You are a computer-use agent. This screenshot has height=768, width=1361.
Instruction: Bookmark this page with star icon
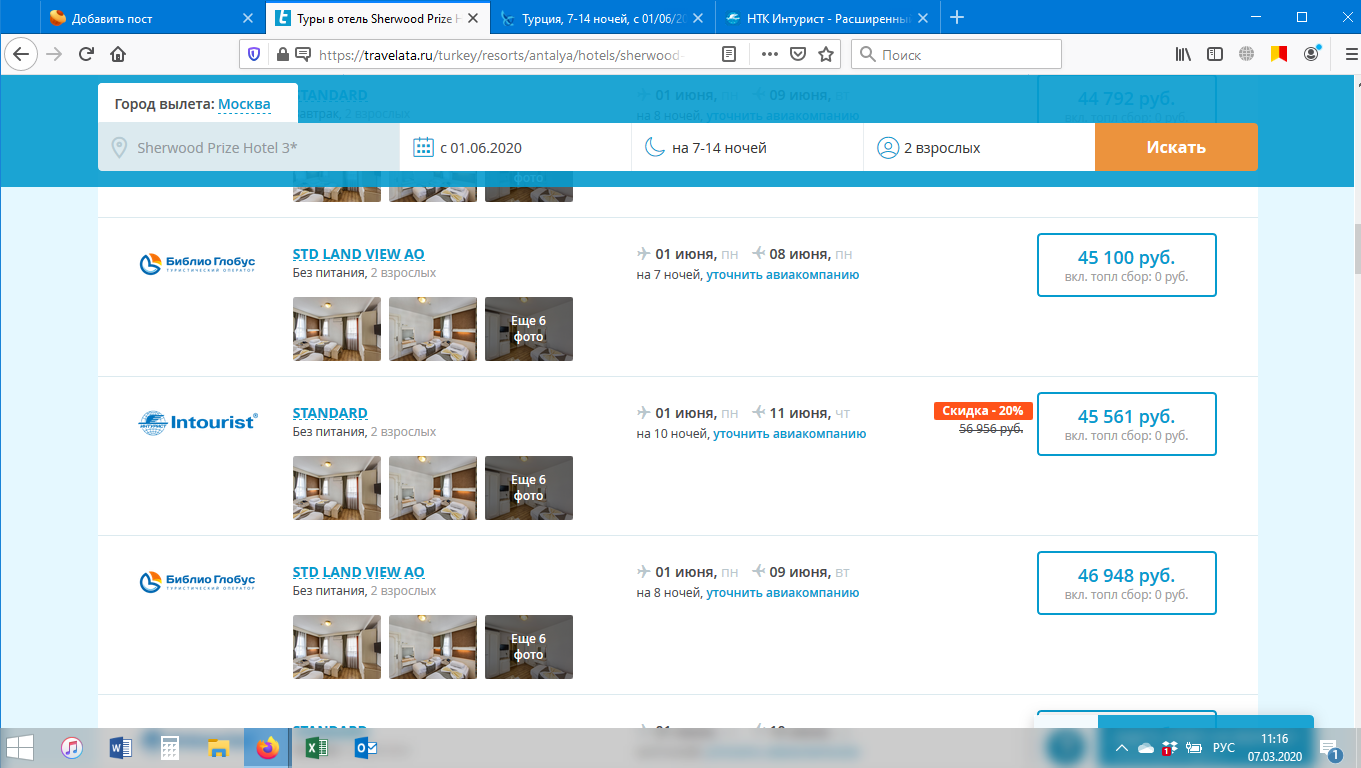point(826,54)
